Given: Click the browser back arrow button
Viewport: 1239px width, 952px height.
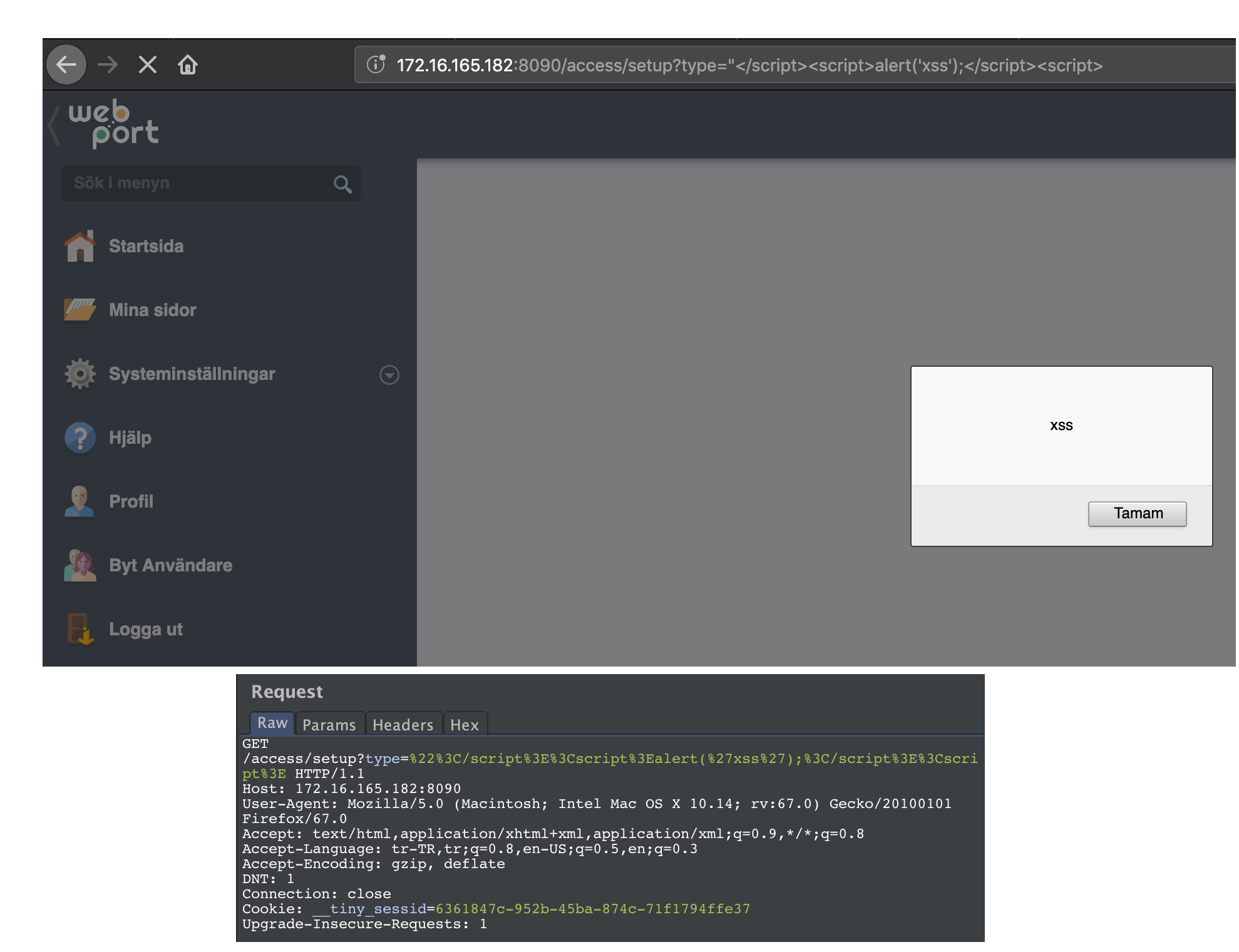Looking at the screenshot, I should pyautogui.click(x=66, y=64).
